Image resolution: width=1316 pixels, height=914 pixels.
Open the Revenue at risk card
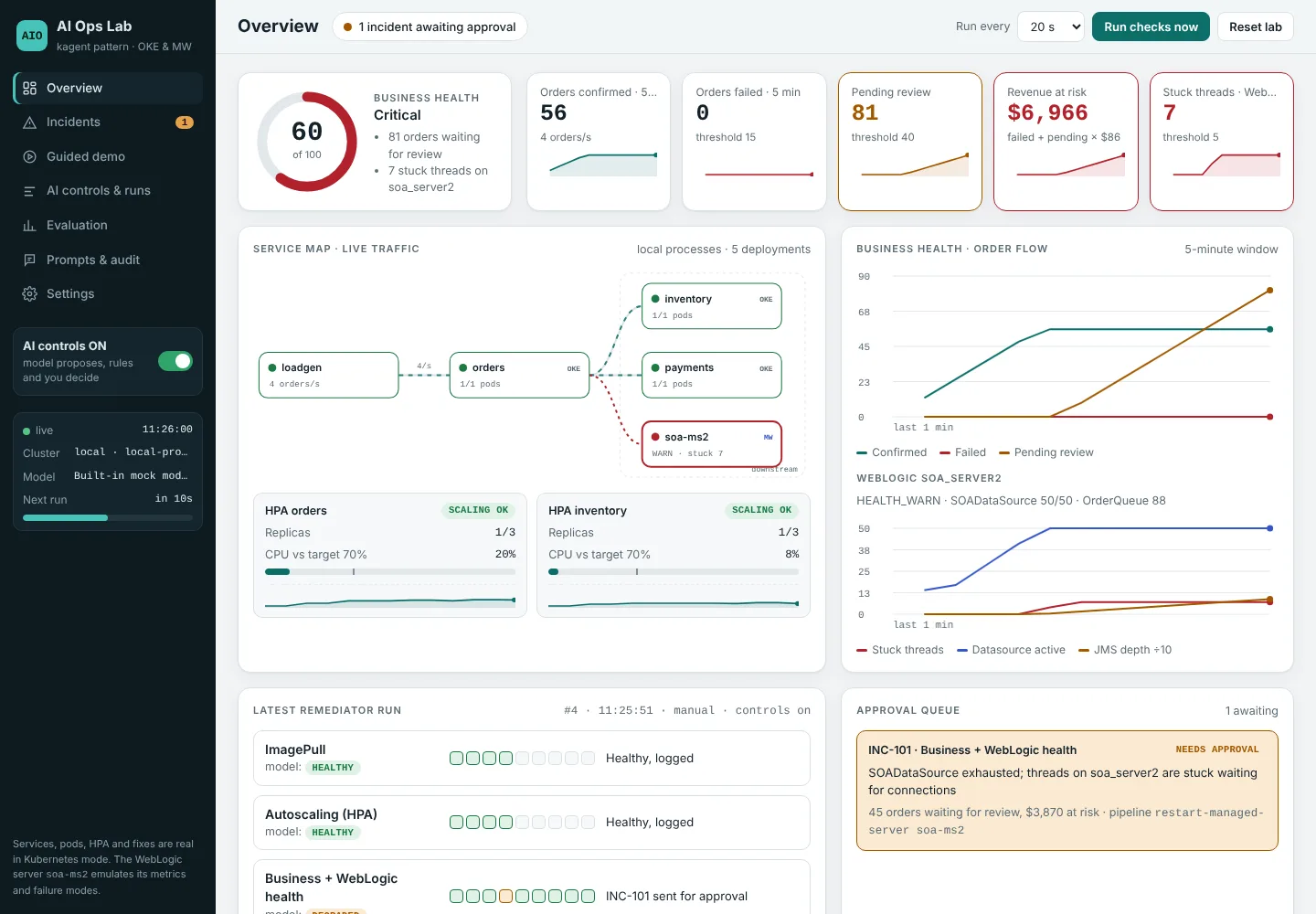click(1066, 142)
